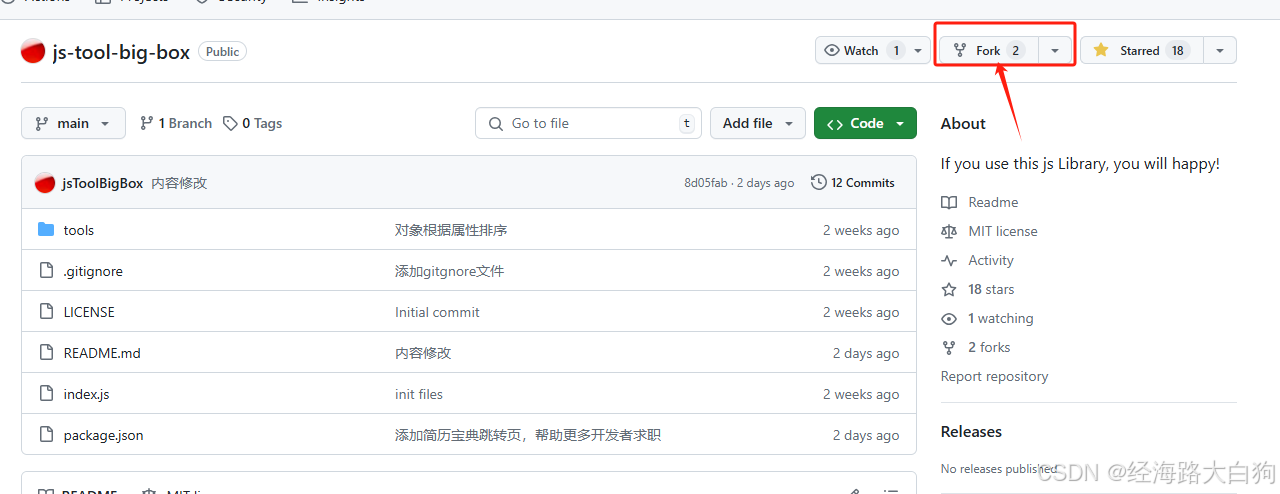Open commit hash 8d05fab

[x=706, y=183]
